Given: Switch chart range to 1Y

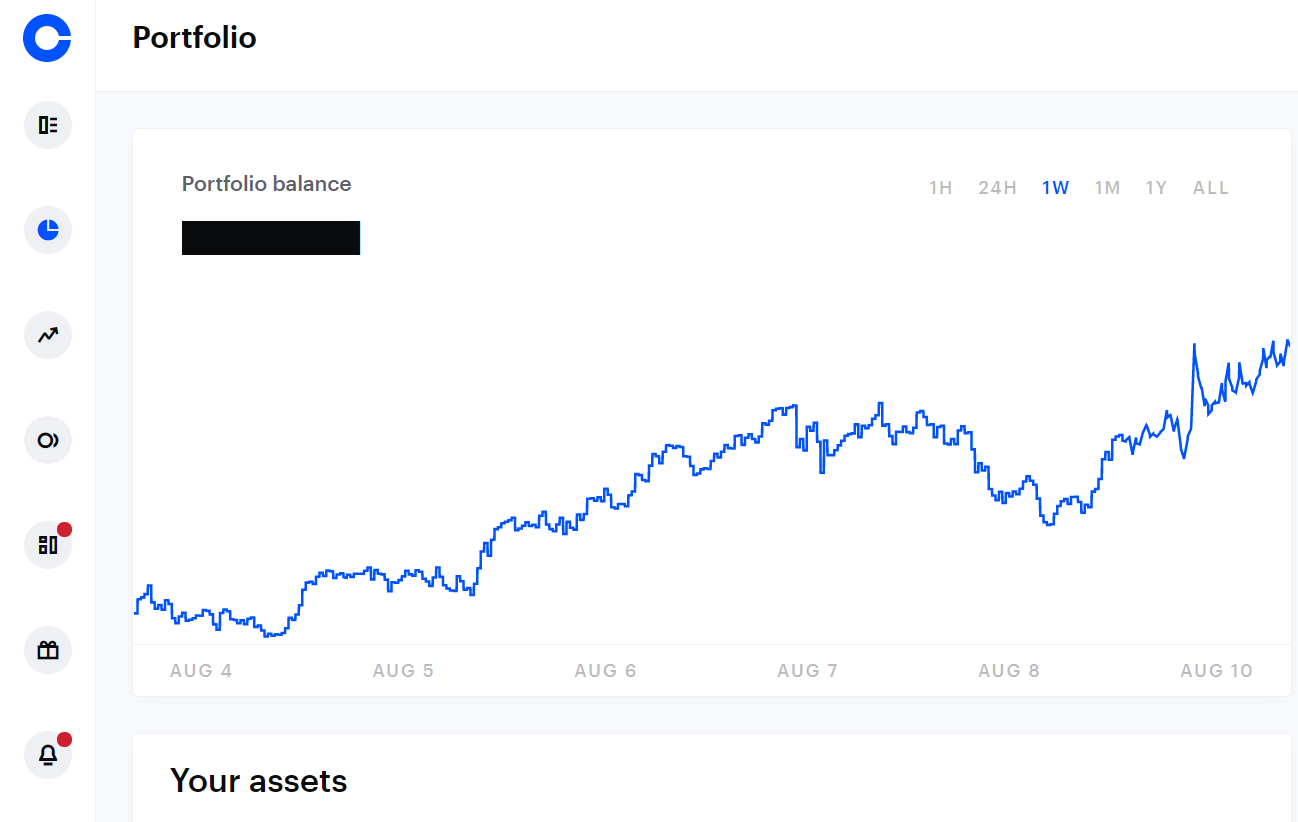Looking at the screenshot, I should [1156, 188].
